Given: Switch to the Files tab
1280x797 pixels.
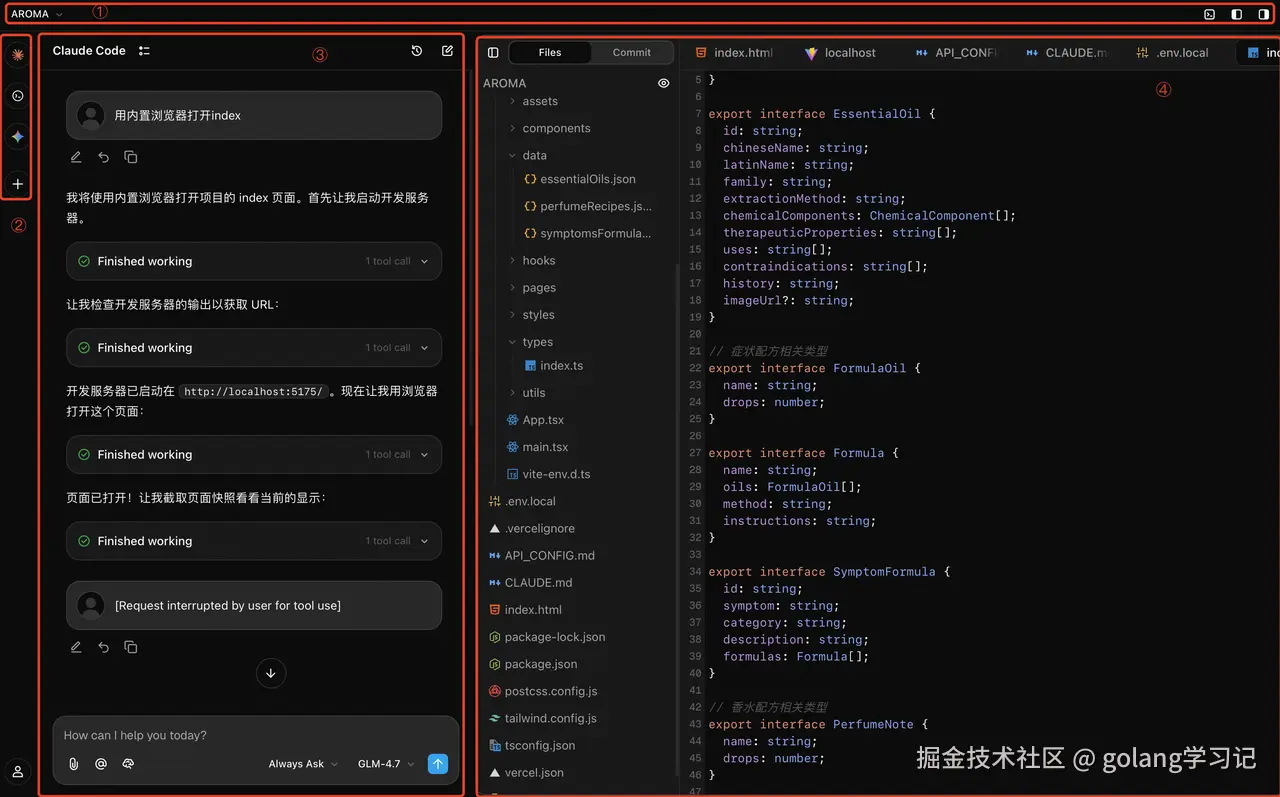Looking at the screenshot, I should [x=550, y=53].
